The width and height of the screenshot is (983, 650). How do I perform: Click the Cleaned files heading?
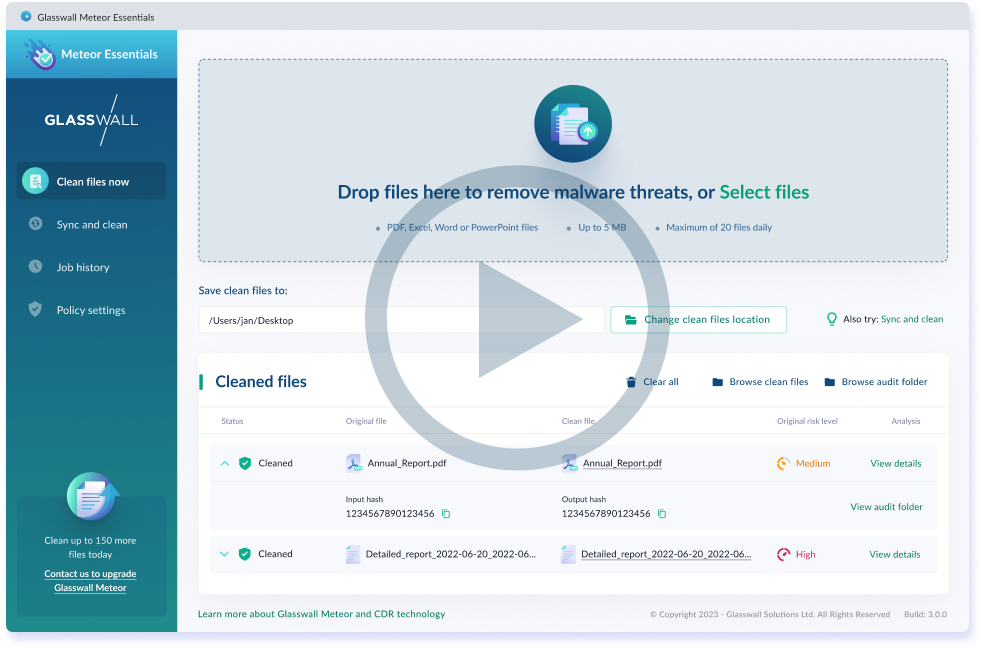[261, 381]
